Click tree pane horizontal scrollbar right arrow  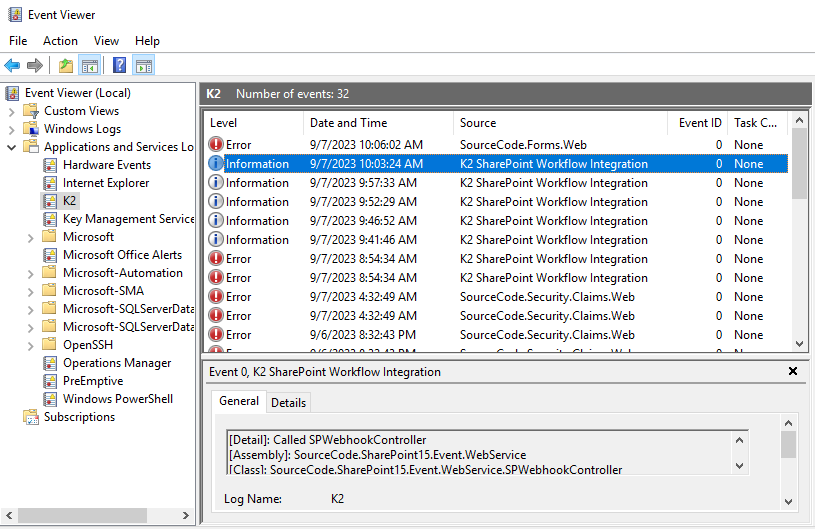click(186, 515)
